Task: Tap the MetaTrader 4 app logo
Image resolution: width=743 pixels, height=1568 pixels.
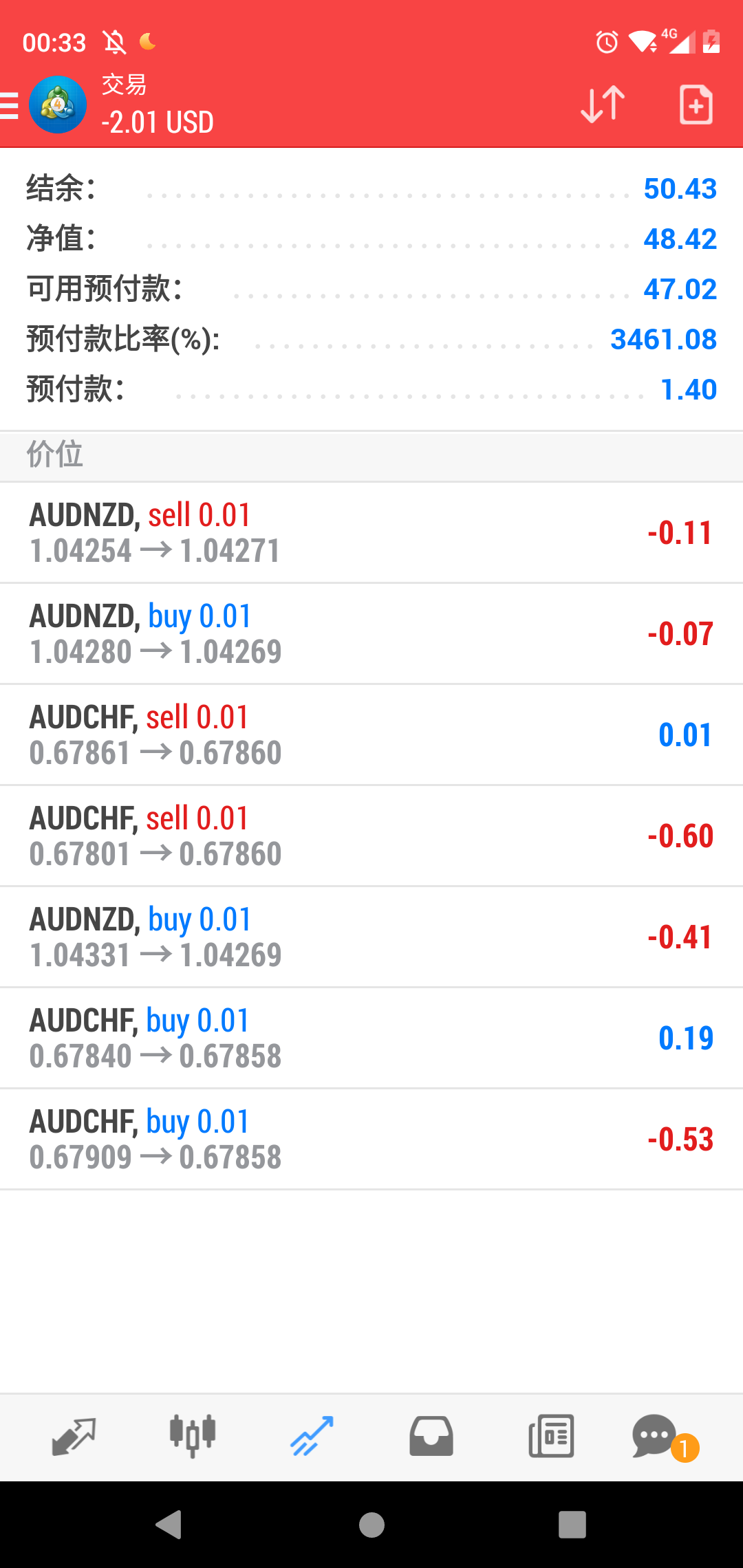Action: 58,105
